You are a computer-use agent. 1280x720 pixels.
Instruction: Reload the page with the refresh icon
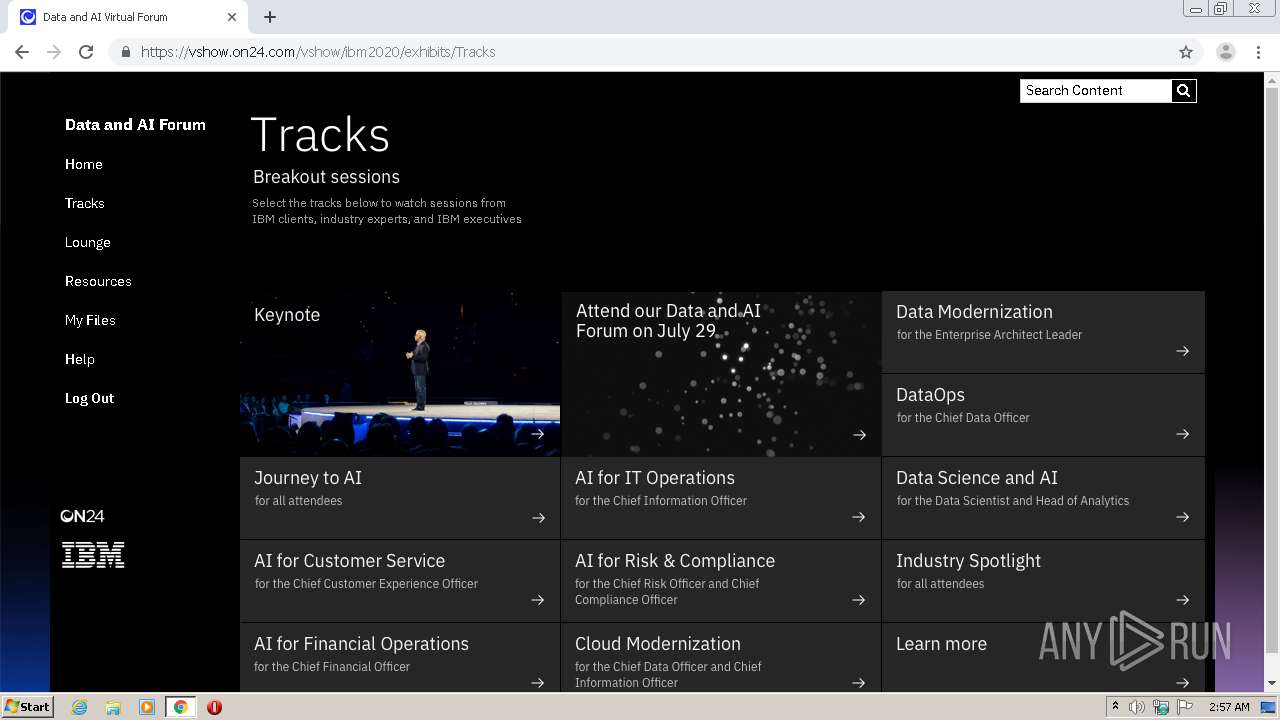pos(86,52)
